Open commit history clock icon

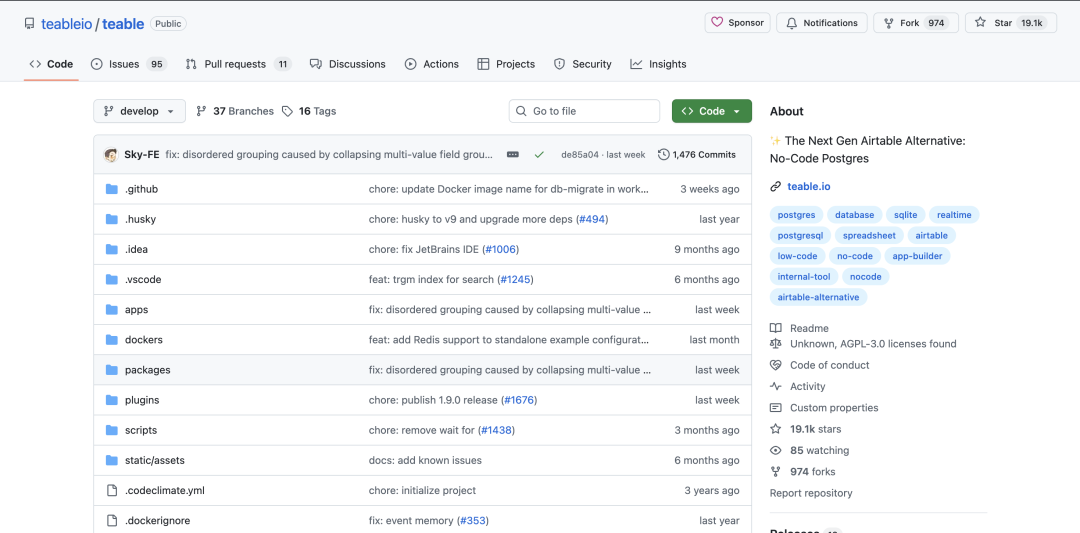[x=663, y=155]
